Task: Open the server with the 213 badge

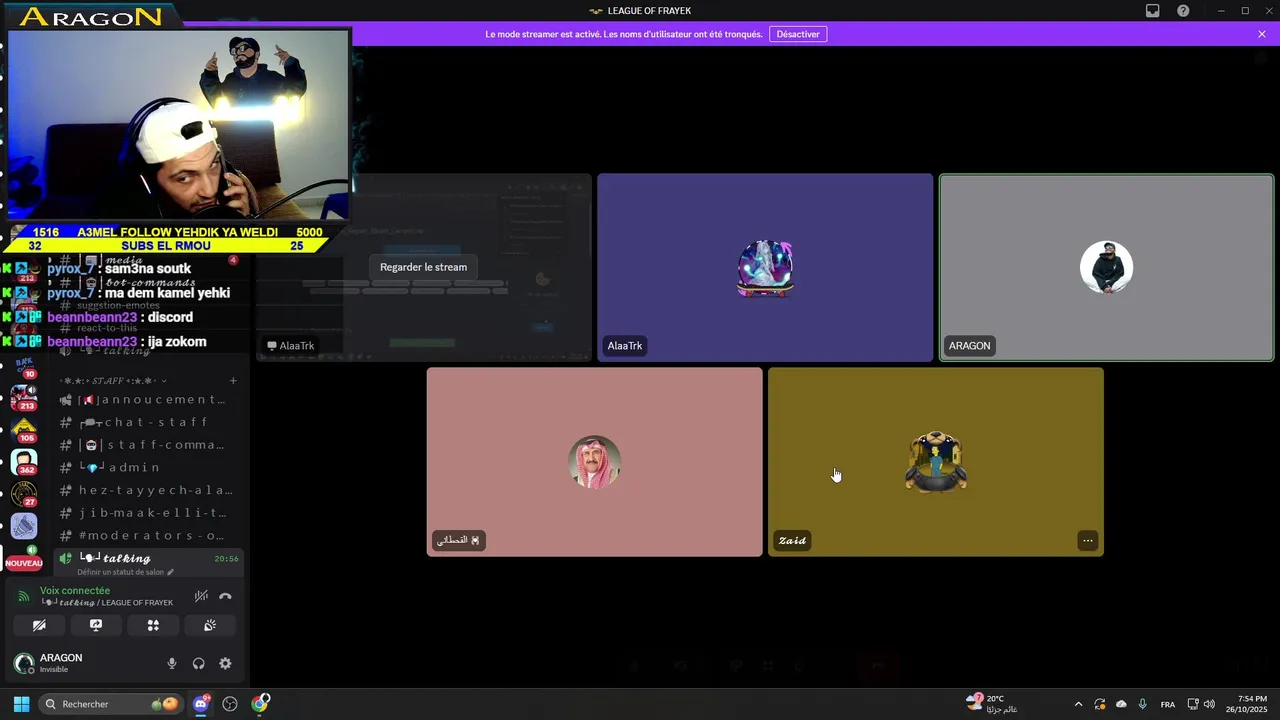Action: point(23,397)
